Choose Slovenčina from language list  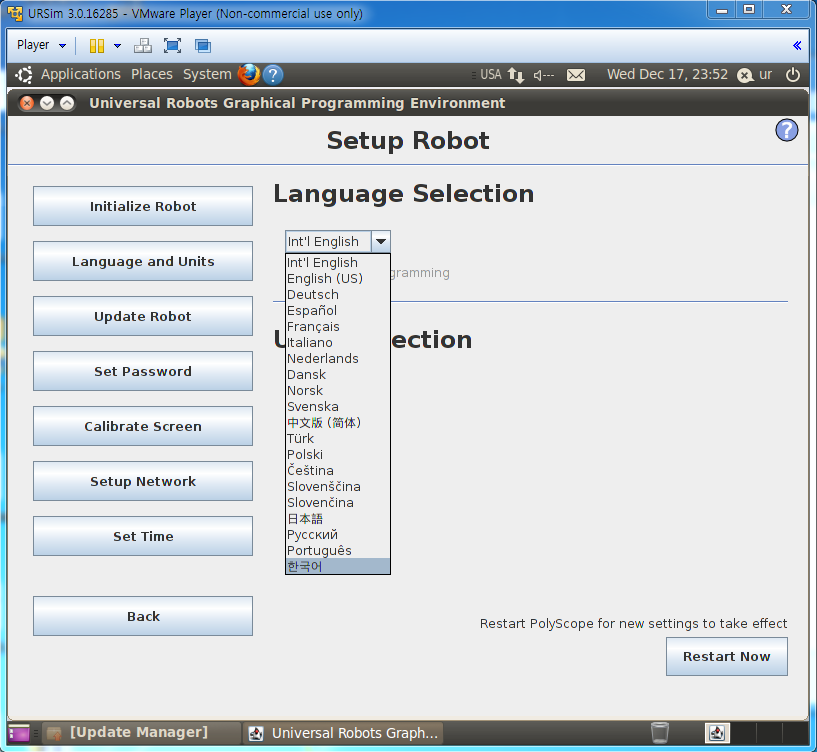point(338,502)
